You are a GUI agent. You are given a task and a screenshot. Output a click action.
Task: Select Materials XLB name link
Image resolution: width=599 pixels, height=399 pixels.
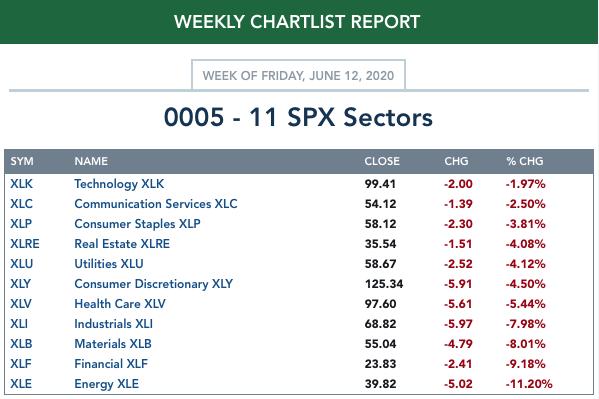pos(113,344)
